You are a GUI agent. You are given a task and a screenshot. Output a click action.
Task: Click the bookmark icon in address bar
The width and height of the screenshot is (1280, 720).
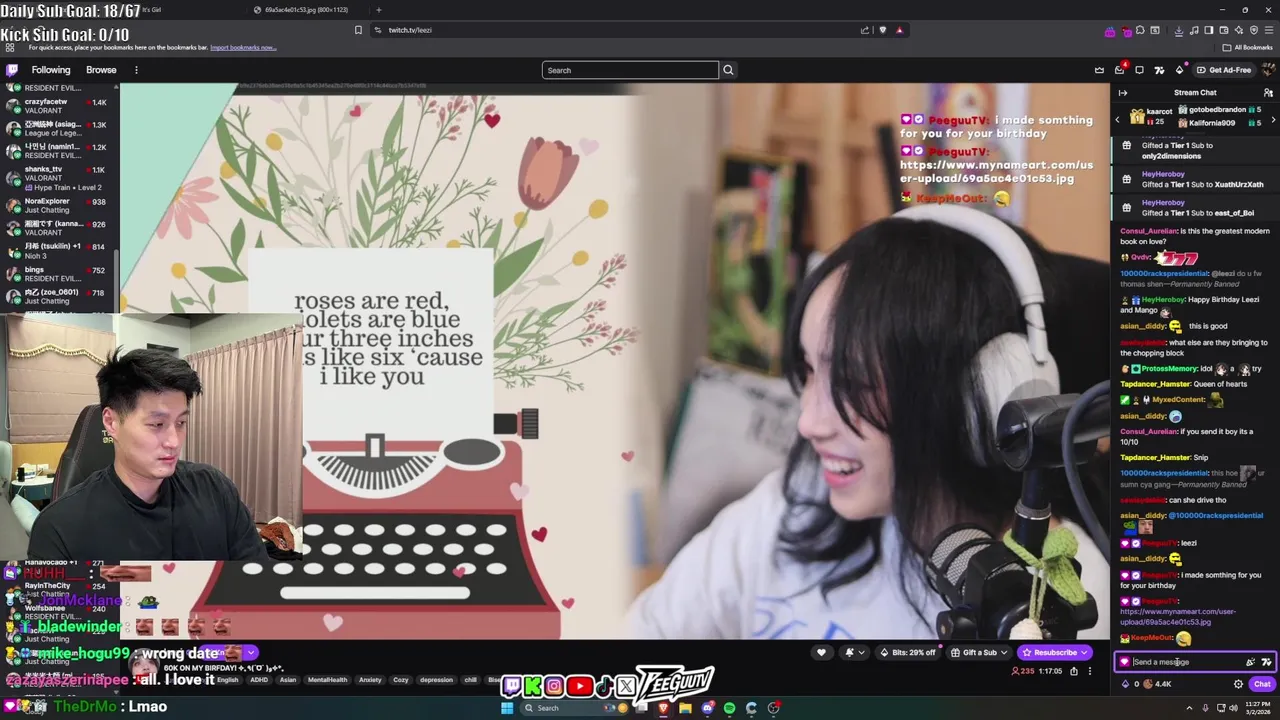pos(358,30)
